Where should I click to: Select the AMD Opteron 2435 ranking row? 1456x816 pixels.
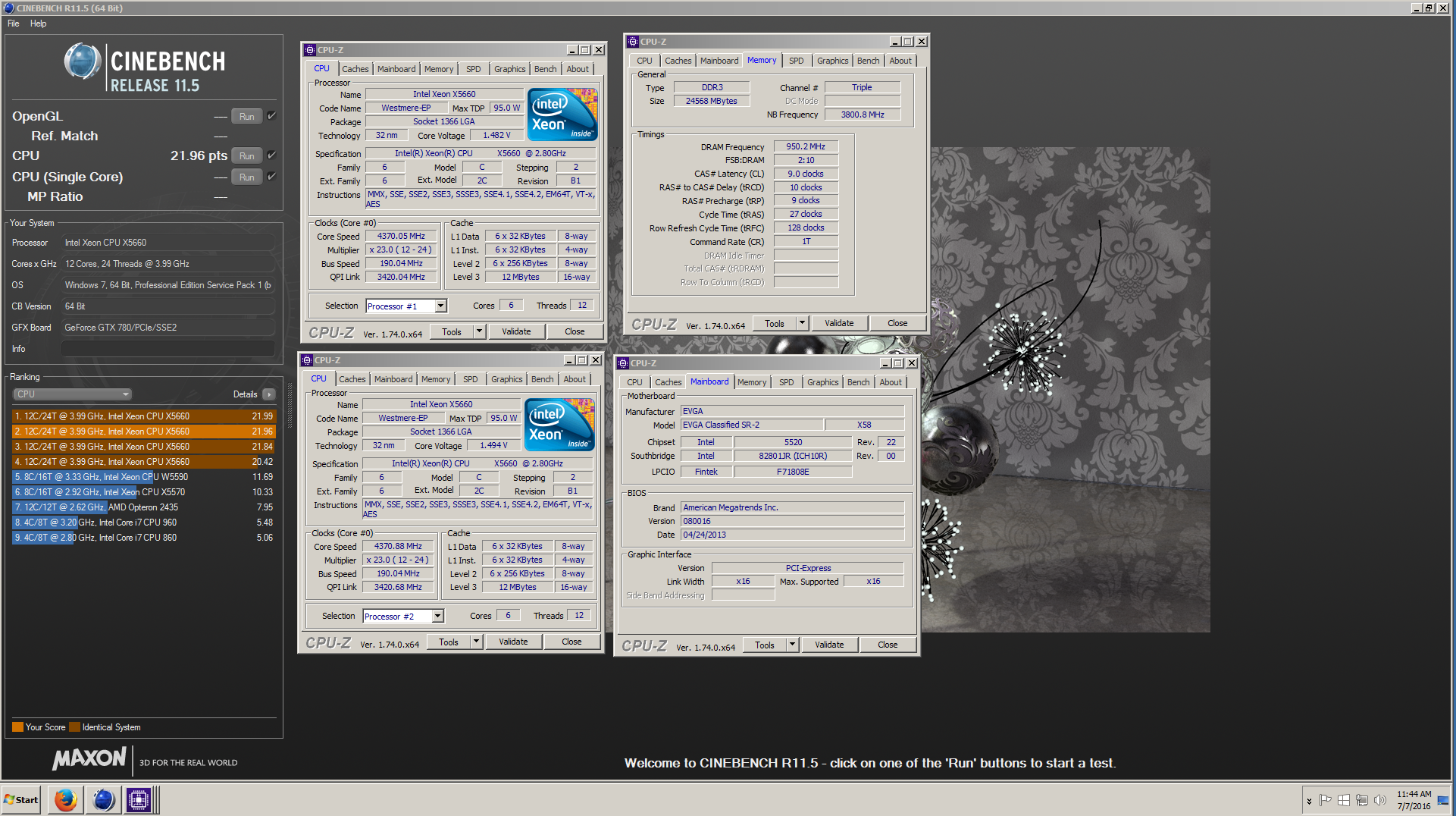point(144,507)
